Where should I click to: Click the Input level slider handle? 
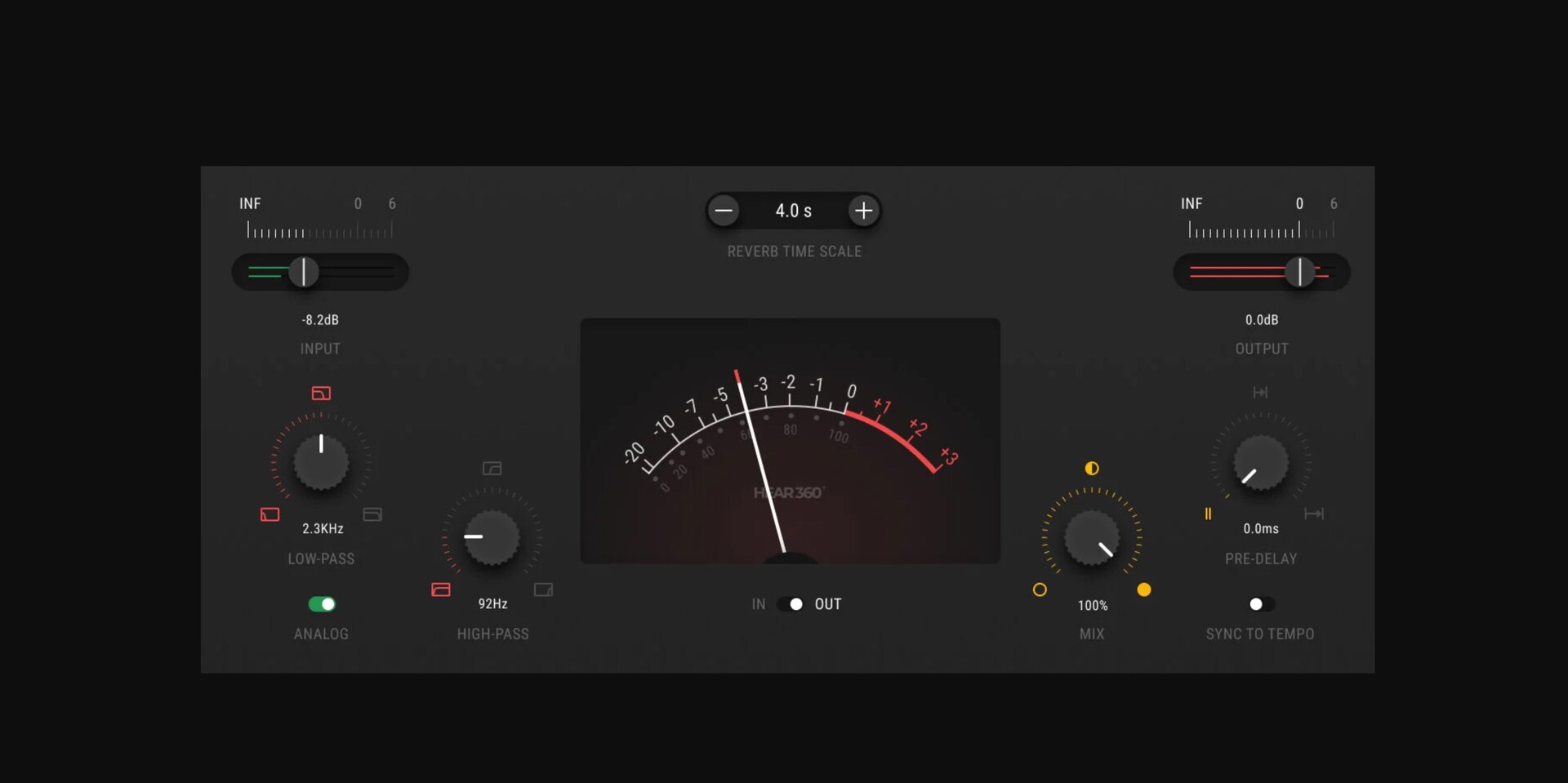304,272
